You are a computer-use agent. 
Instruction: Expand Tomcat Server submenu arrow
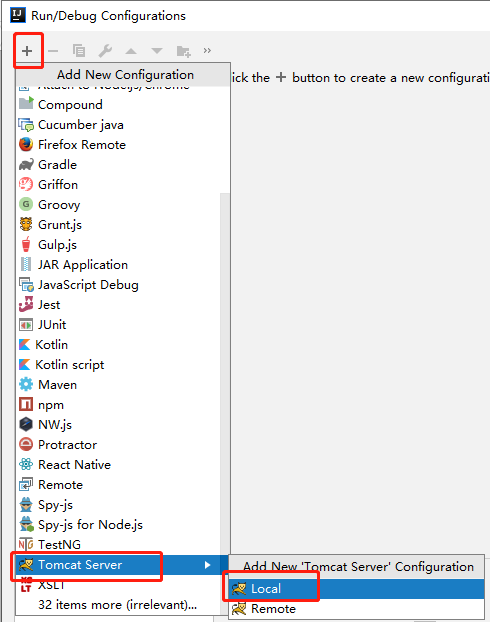pos(208,565)
